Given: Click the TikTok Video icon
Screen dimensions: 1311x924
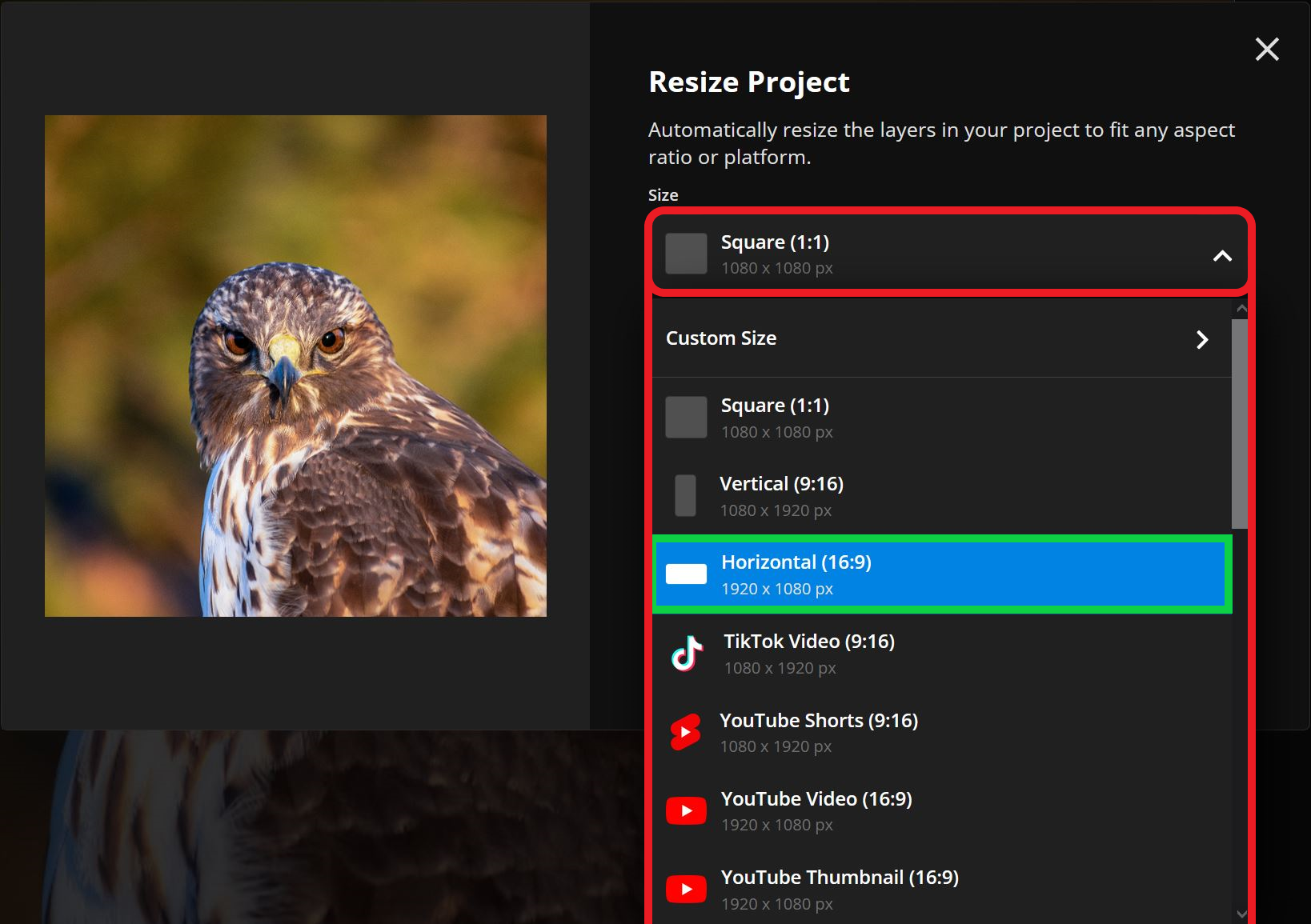Looking at the screenshot, I should click(686, 653).
